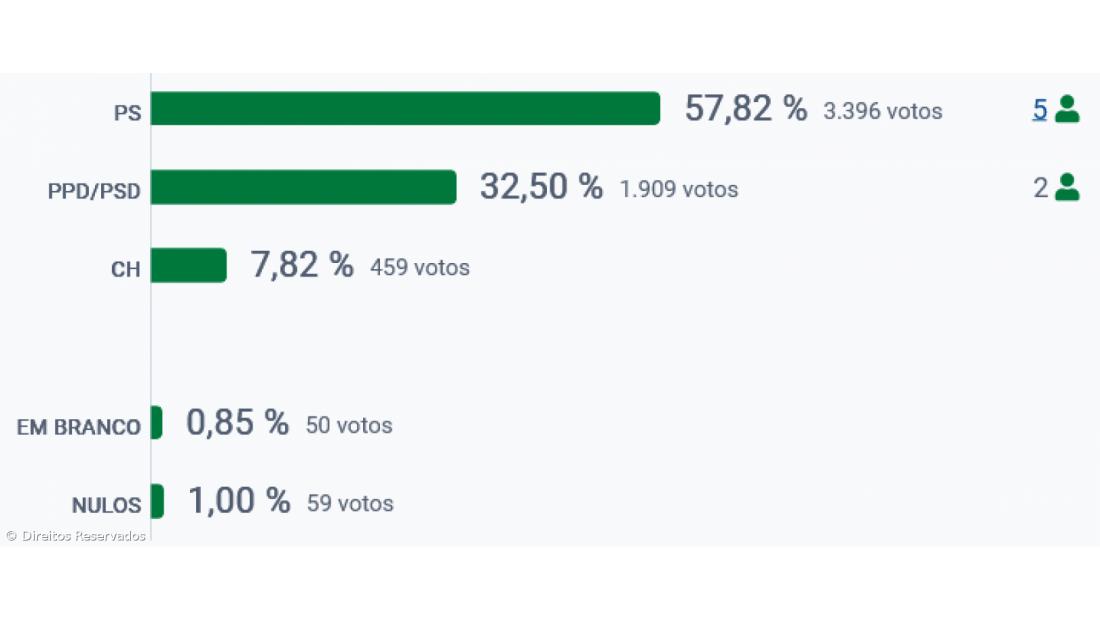1100x620 pixels.
Task: Select the PPD/PSD party label
Action: coord(94,191)
